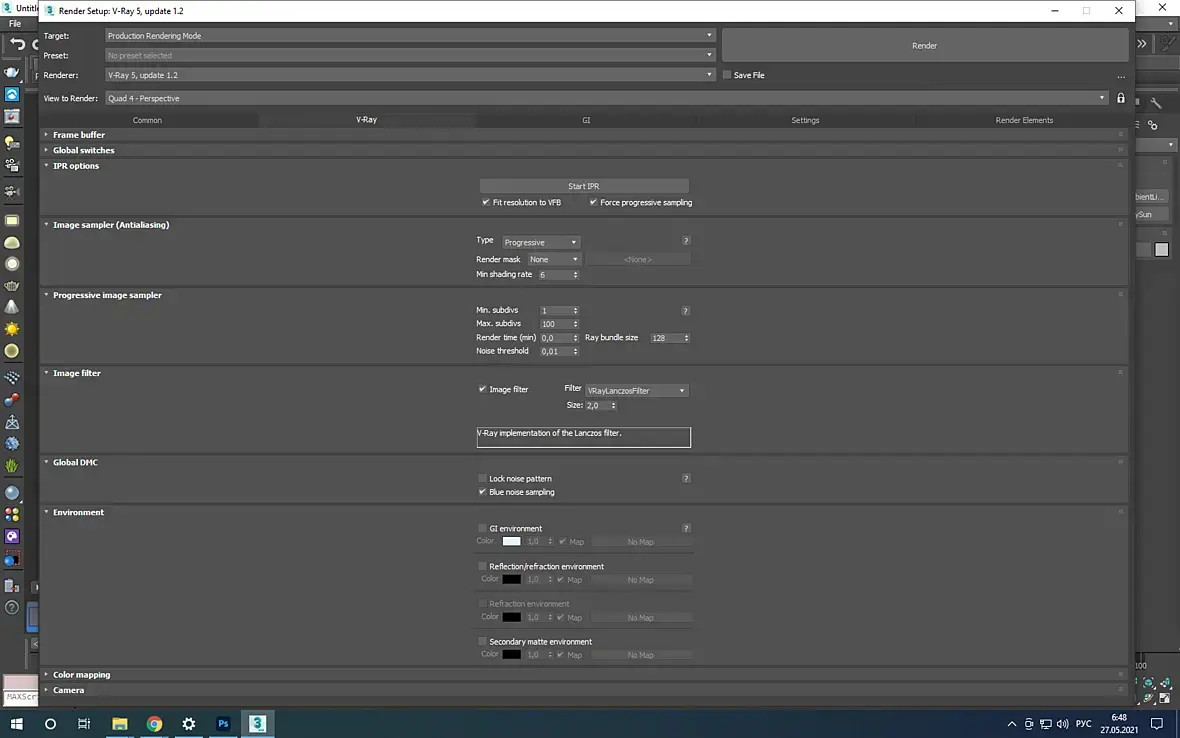Enable the Save File checkbox
Viewport: 1180px width, 738px height.
coord(727,75)
